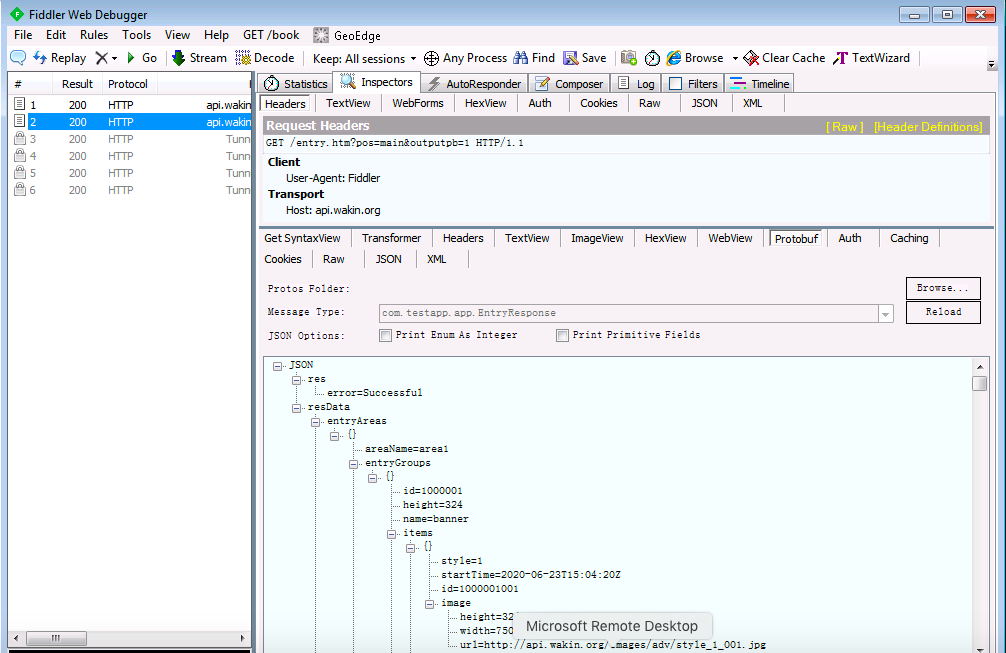This screenshot has height=653, width=1006.
Task: Replay the selected session
Action: click(x=60, y=58)
